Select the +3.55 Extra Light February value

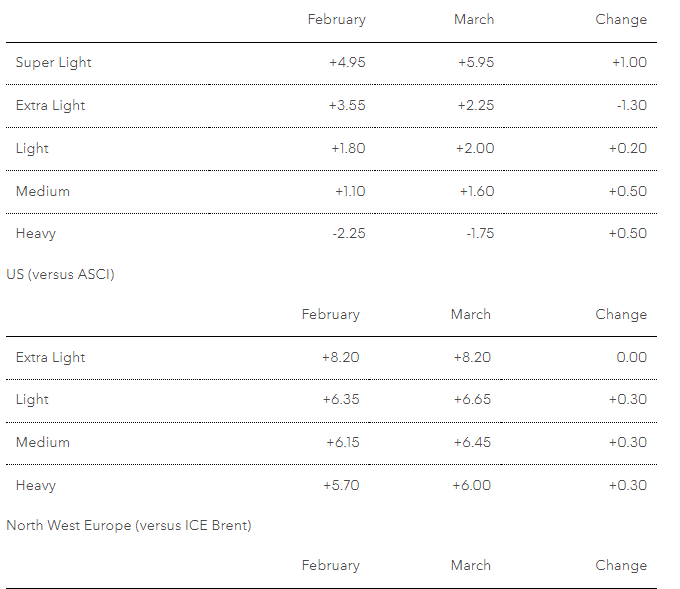coord(347,105)
